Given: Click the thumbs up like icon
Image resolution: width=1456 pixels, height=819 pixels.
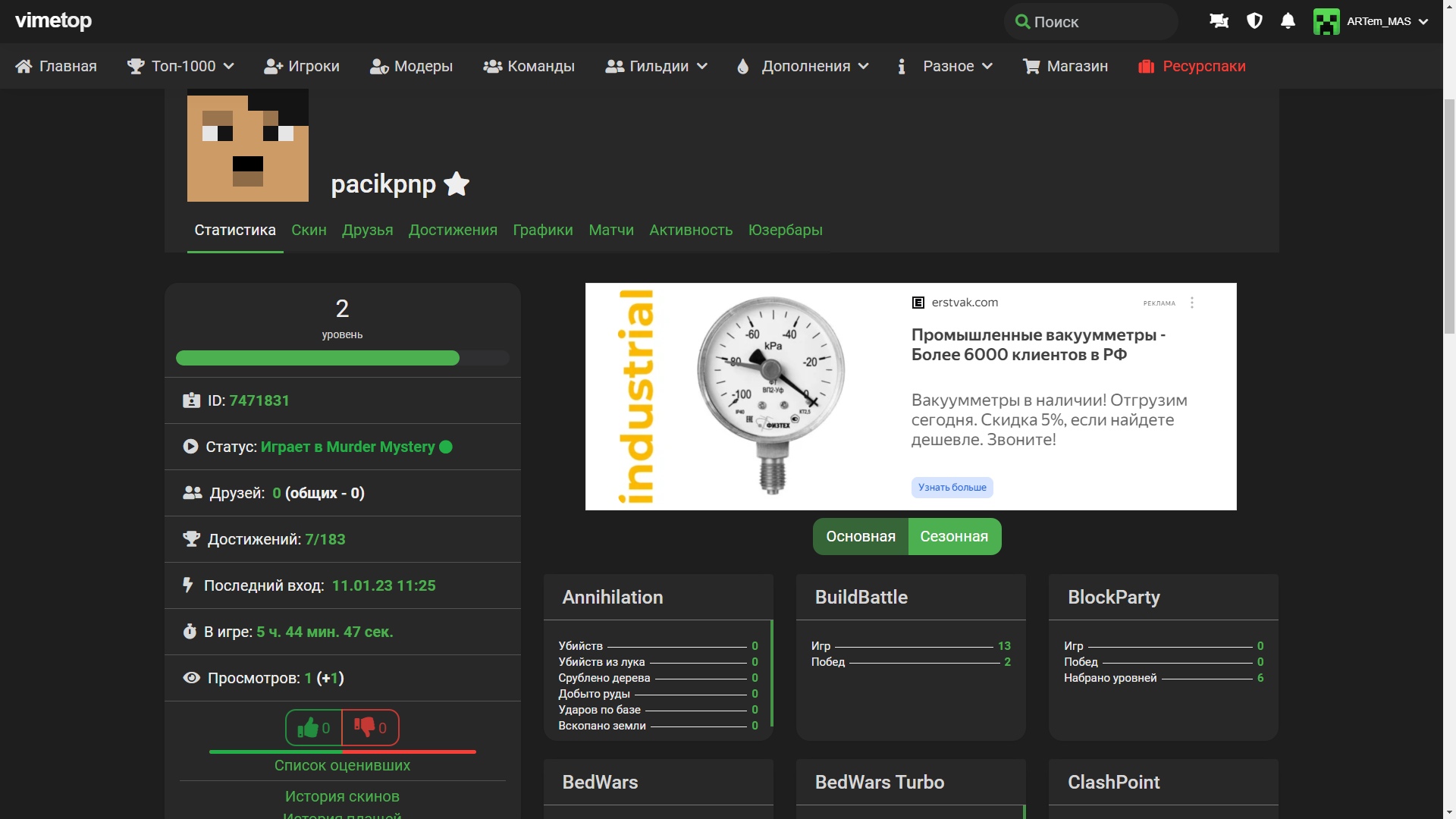Looking at the screenshot, I should (308, 728).
